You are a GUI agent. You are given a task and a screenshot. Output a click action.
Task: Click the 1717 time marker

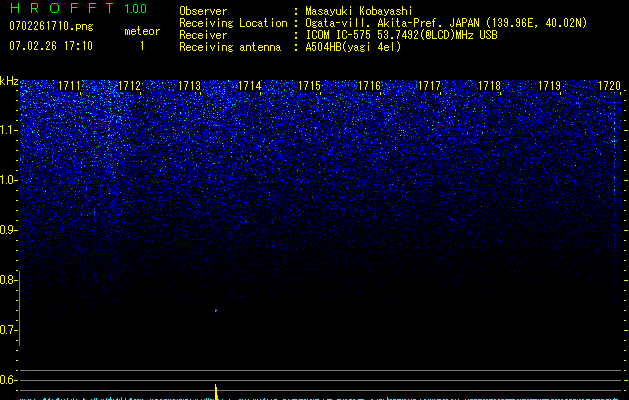click(x=430, y=86)
